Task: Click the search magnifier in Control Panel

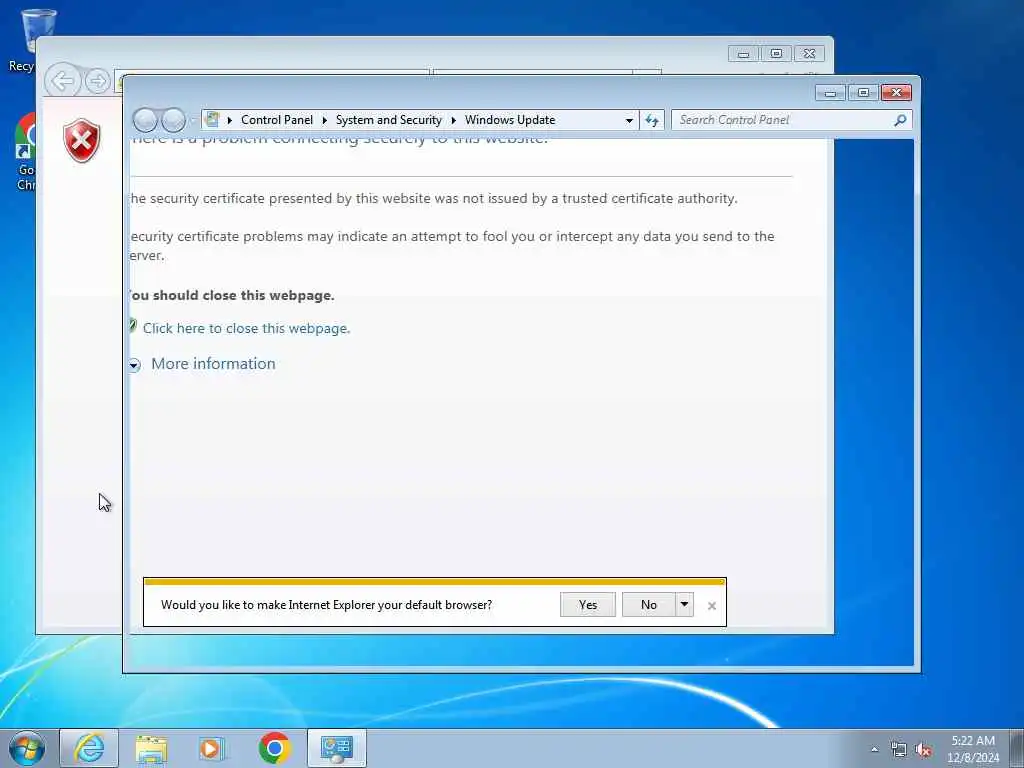Action: point(900,120)
